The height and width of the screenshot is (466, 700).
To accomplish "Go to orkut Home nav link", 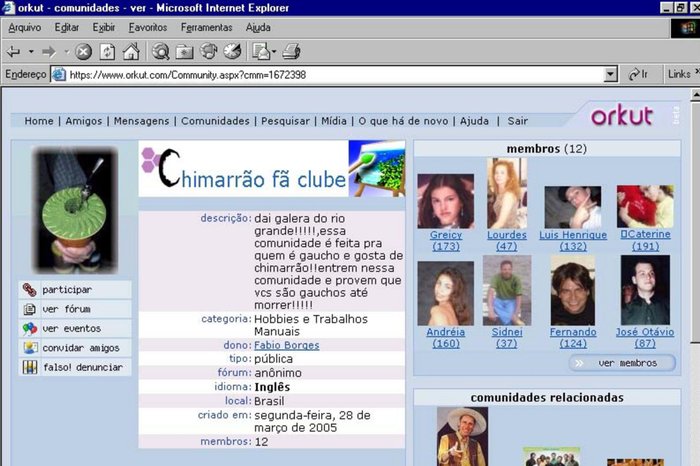I will point(39,121).
